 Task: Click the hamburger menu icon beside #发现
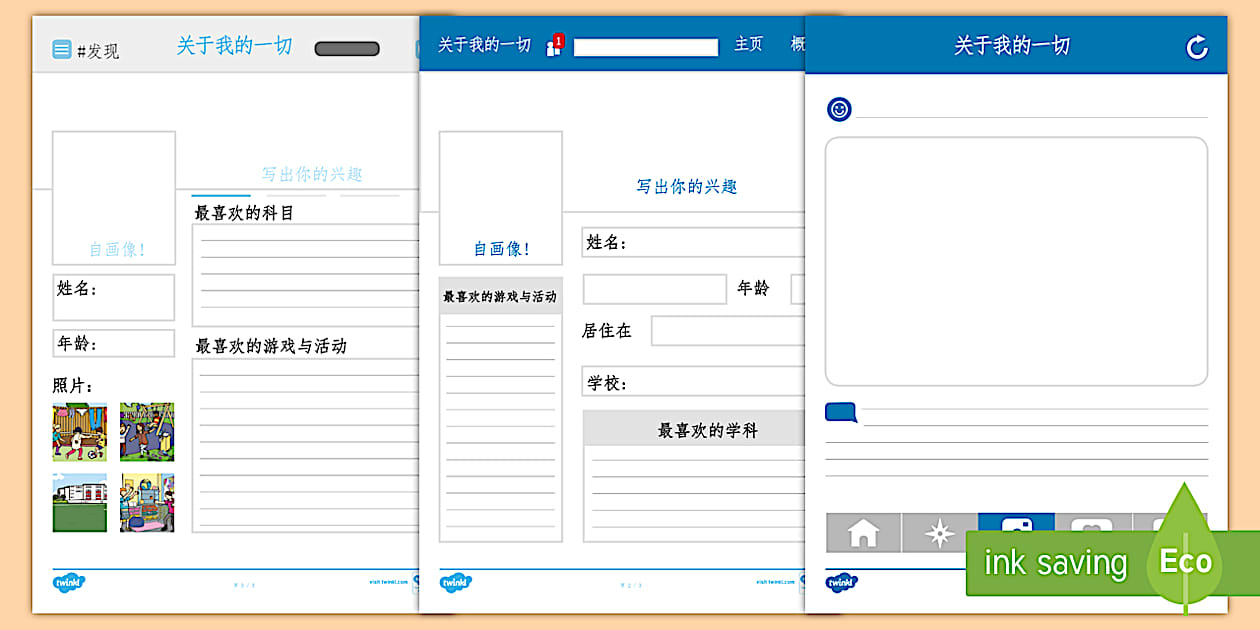(x=62, y=49)
